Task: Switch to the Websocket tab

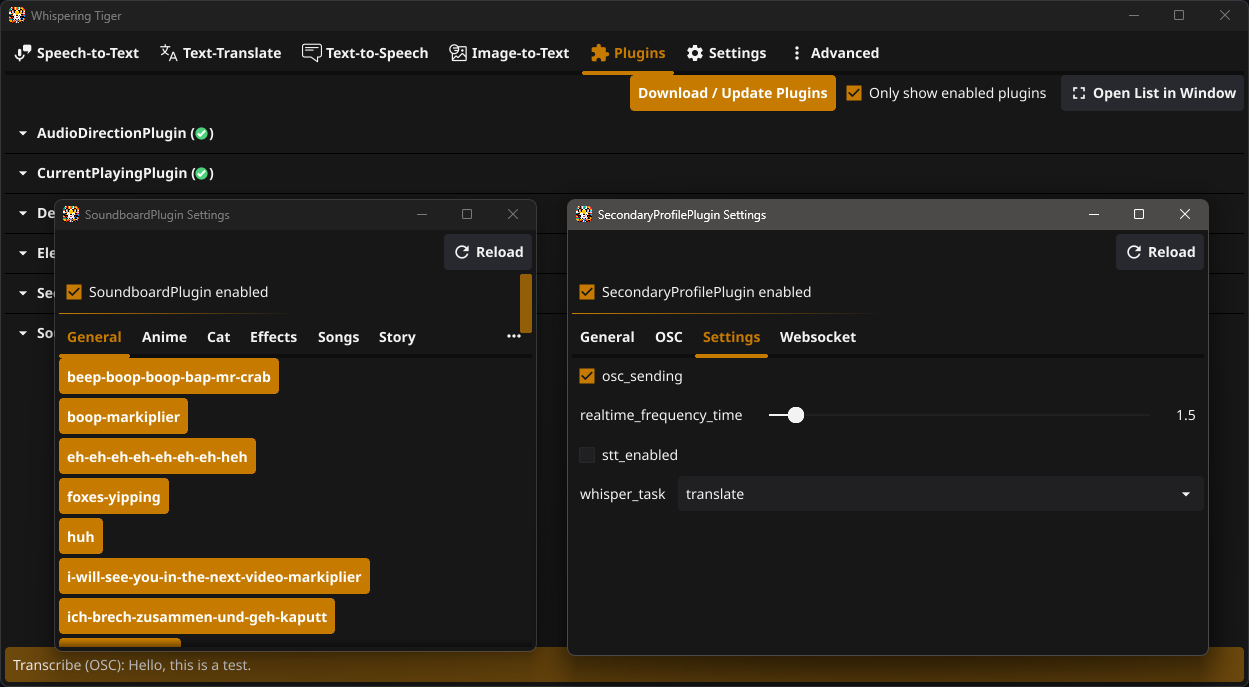Action: pyautogui.click(x=818, y=337)
